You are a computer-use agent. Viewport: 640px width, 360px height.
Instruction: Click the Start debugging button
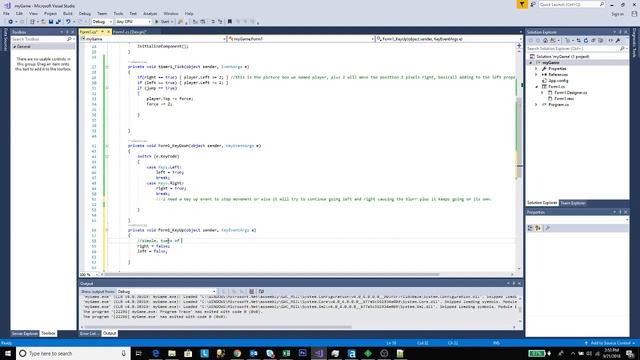tap(163, 22)
